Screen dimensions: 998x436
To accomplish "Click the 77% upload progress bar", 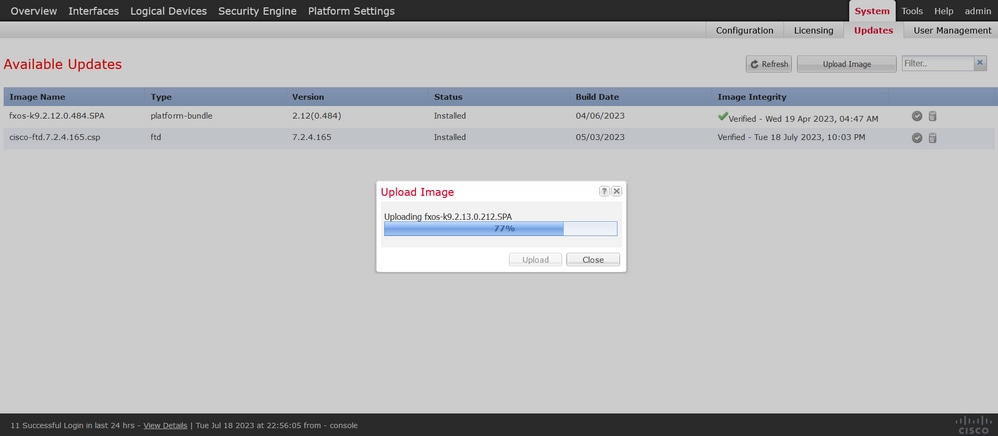I will [501, 229].
